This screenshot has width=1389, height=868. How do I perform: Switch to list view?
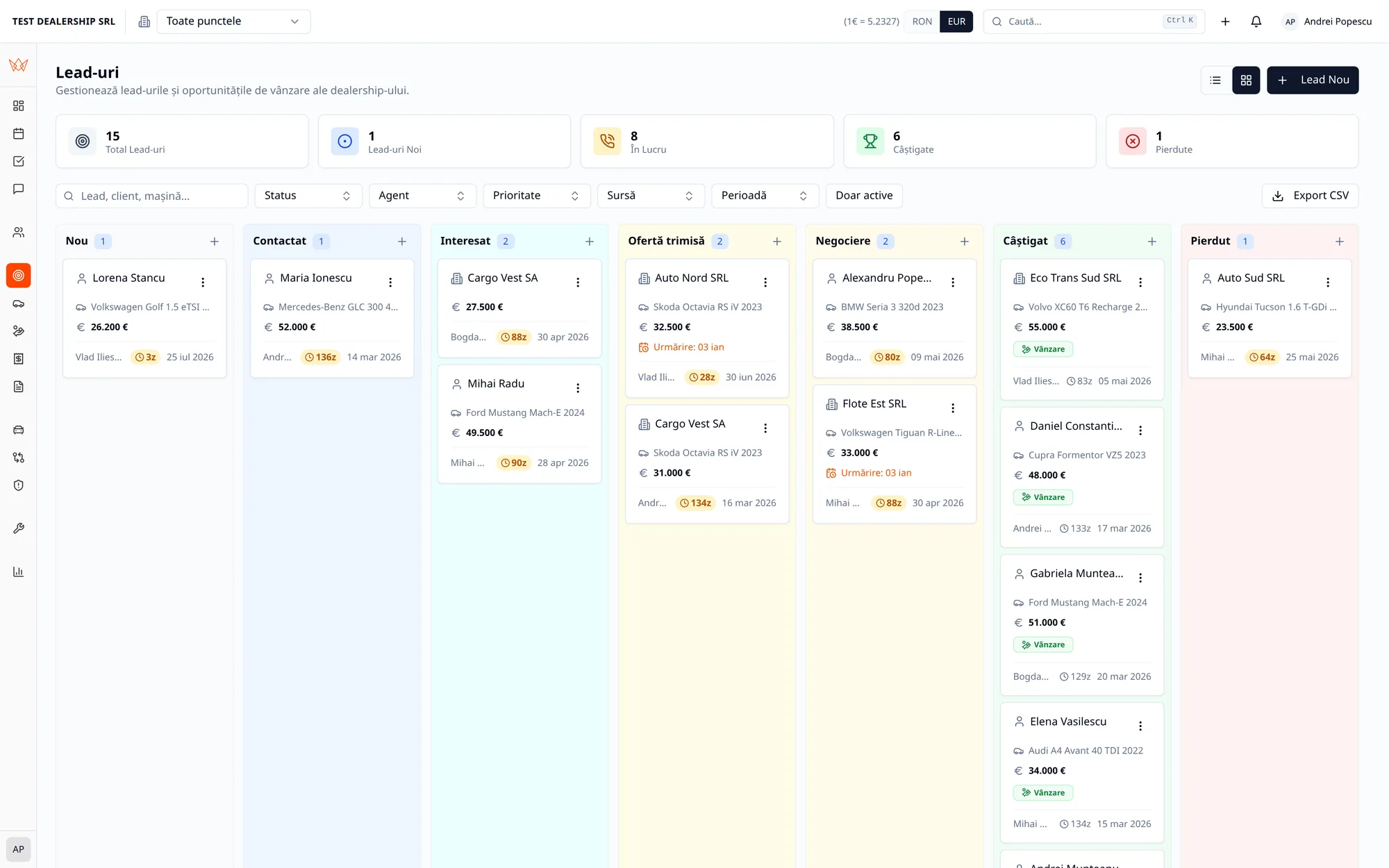1215,80
